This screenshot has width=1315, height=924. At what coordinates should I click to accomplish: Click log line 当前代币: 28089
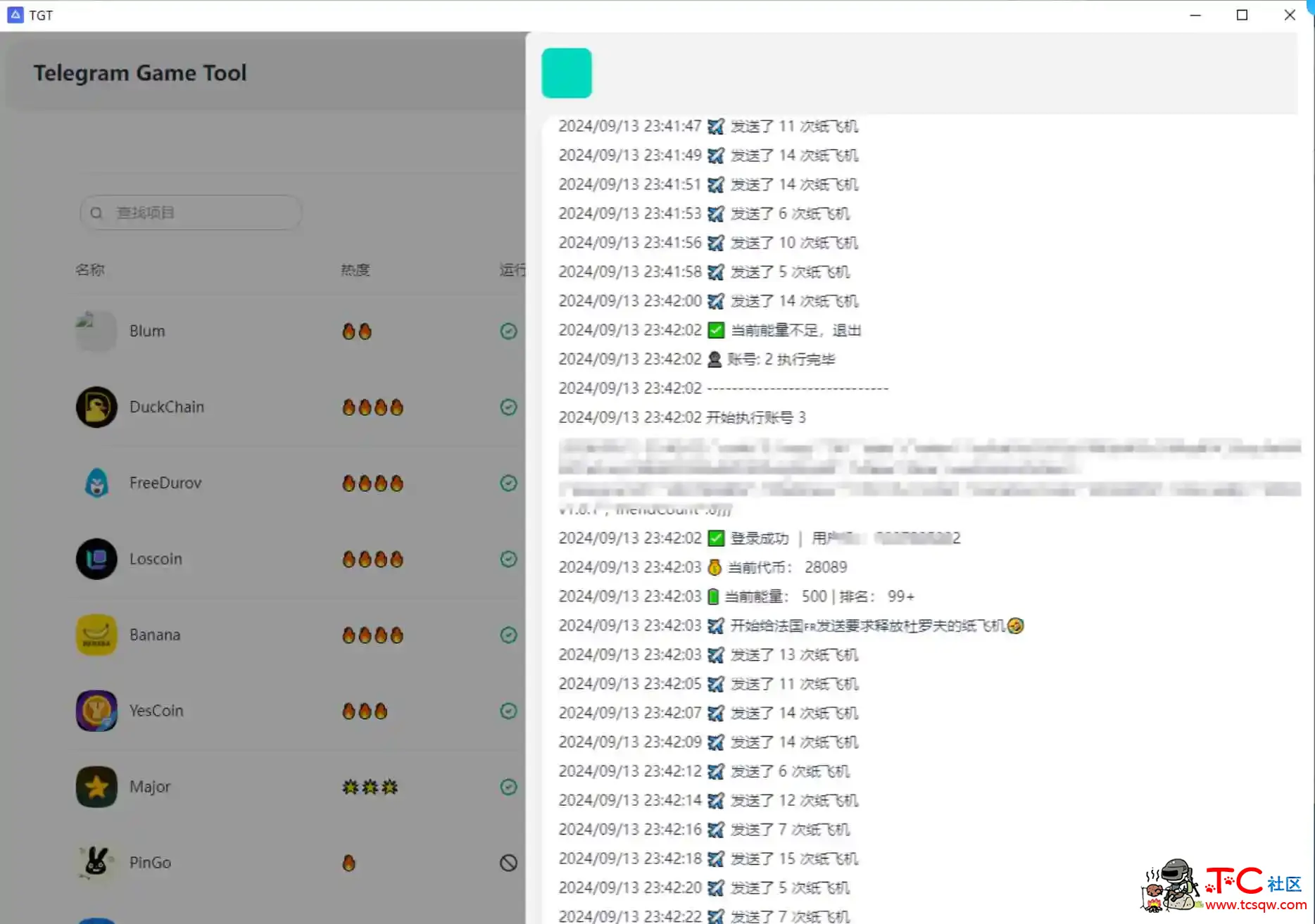tap(703, 567)
